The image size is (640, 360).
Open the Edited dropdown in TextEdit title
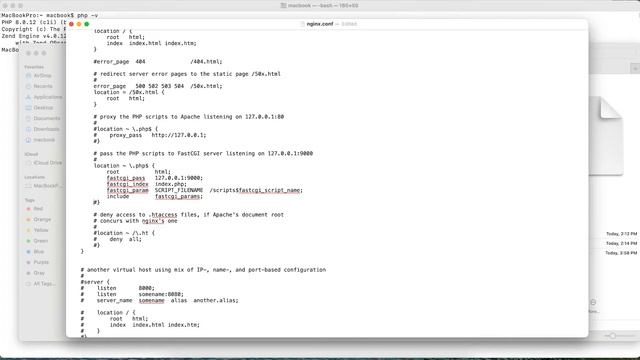[x=349, y=24]
